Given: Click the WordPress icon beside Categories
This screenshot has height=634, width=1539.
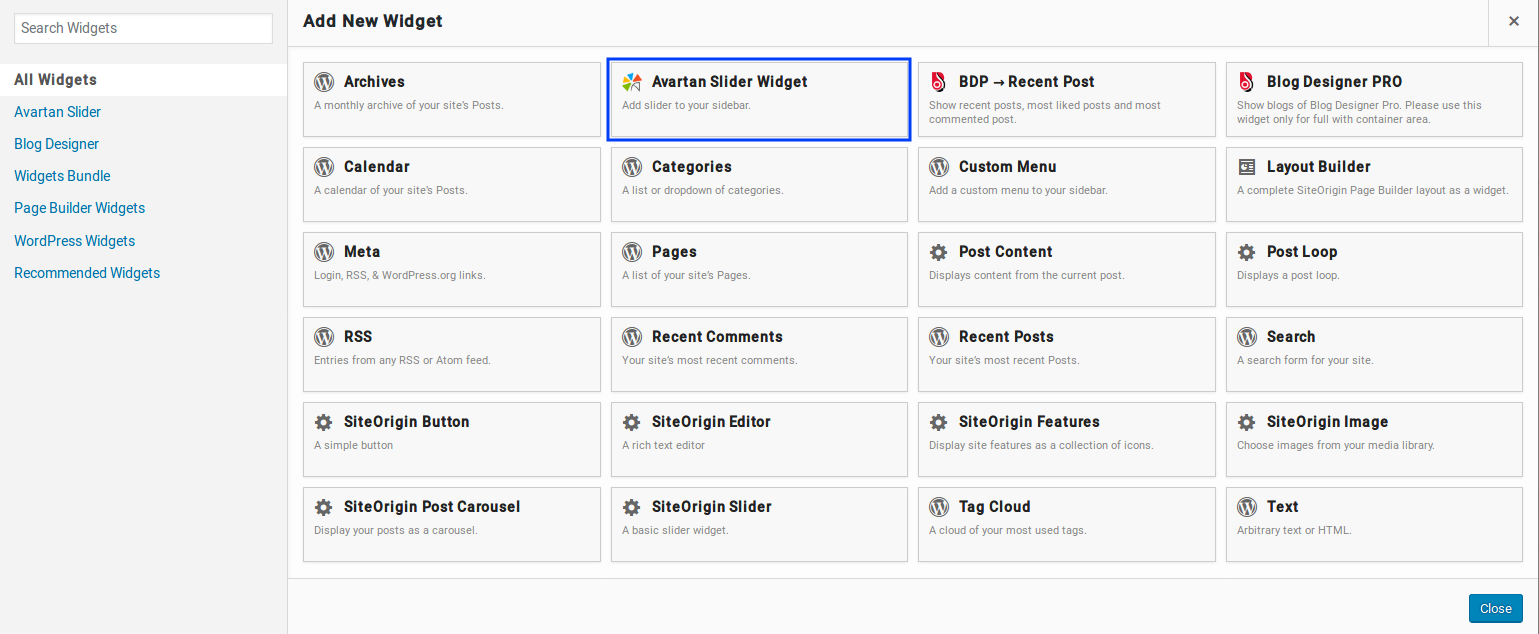Looking at the screenshot, I should coord(632,167).
